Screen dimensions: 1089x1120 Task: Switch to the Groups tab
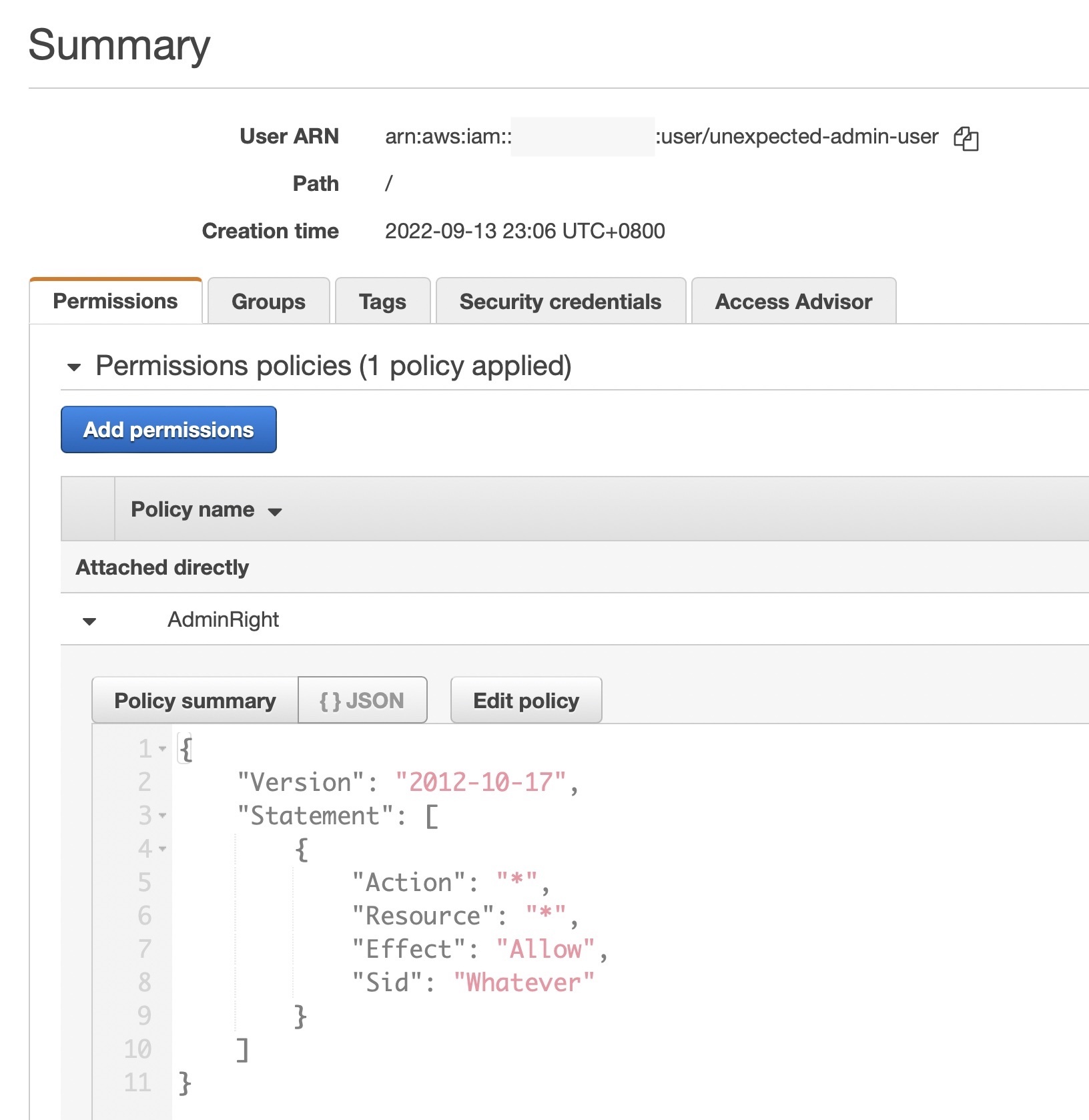268,302
